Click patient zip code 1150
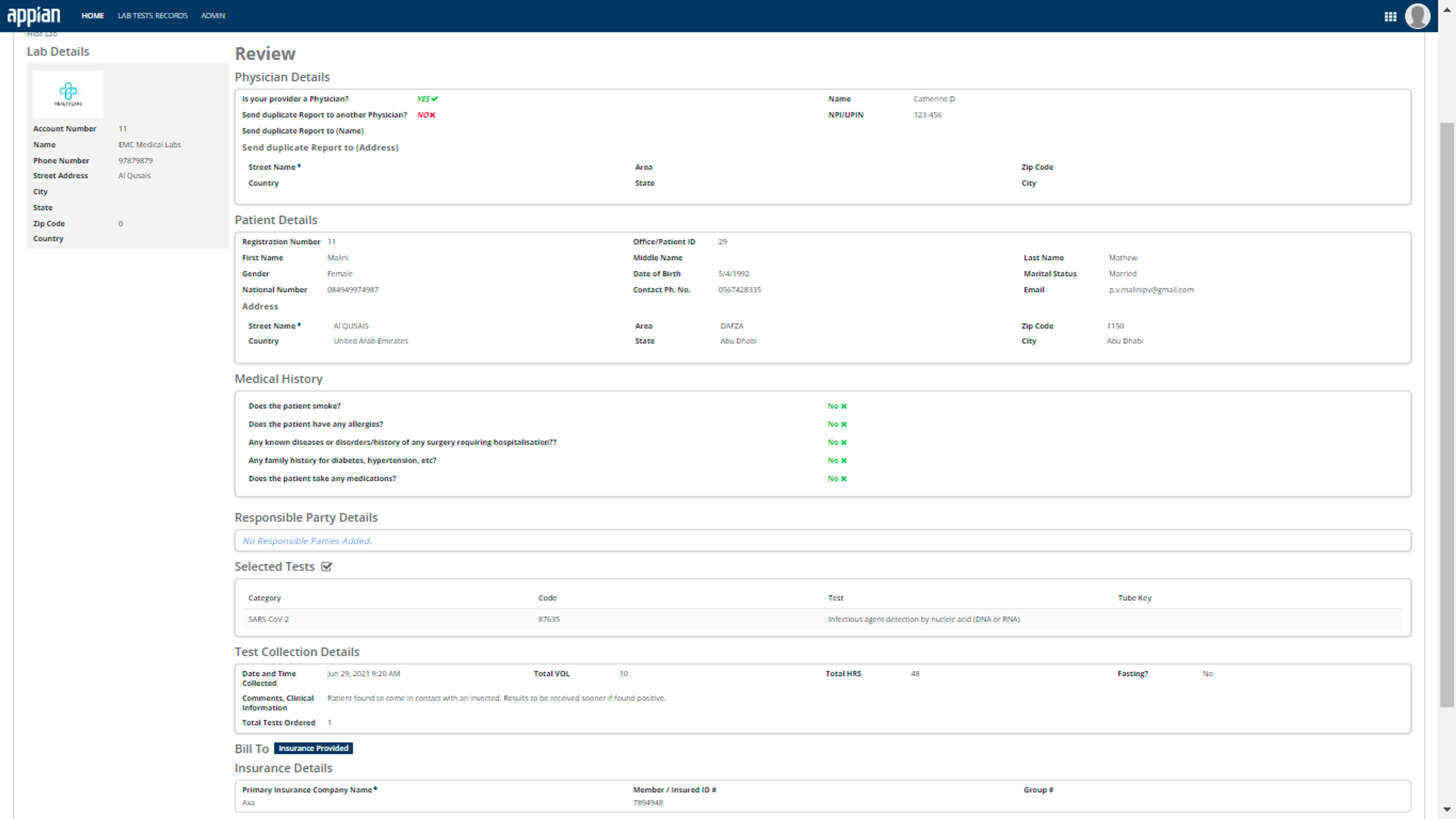The width and height of the screenshot is (1456, 819). [1115, 326]
